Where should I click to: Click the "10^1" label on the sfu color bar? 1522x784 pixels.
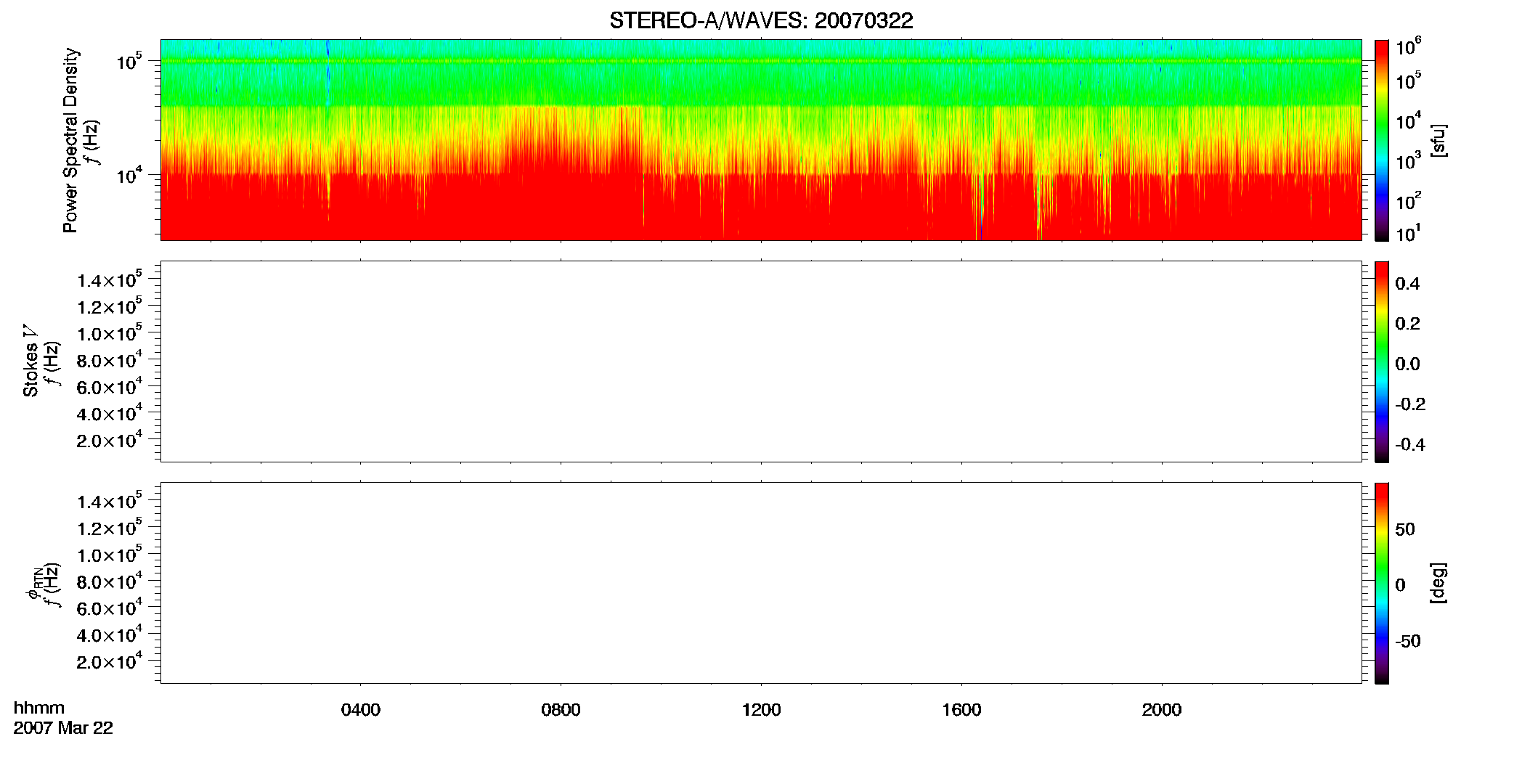[1408, 234]
